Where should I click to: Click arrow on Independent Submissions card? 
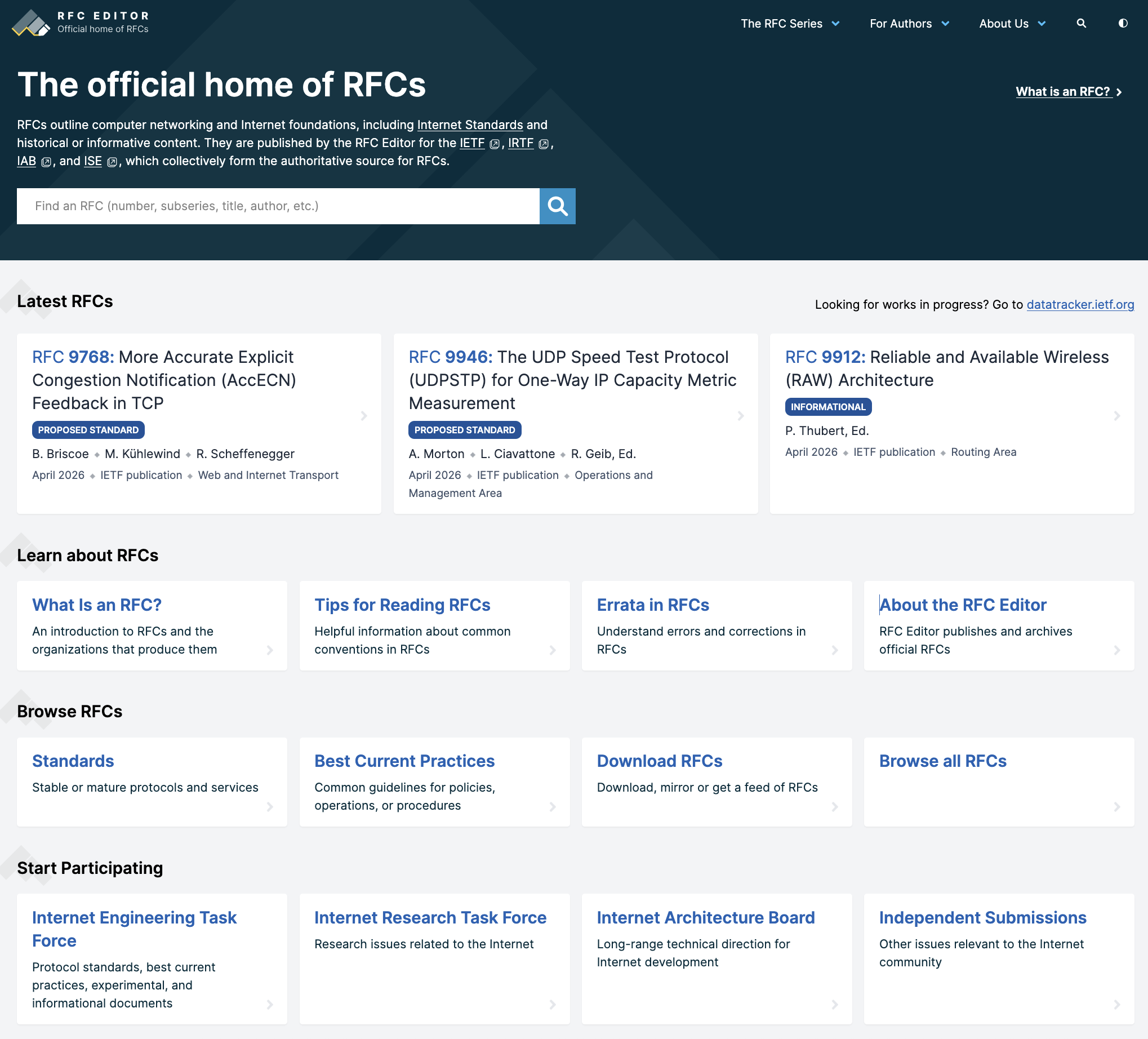click(1117, 1004)
